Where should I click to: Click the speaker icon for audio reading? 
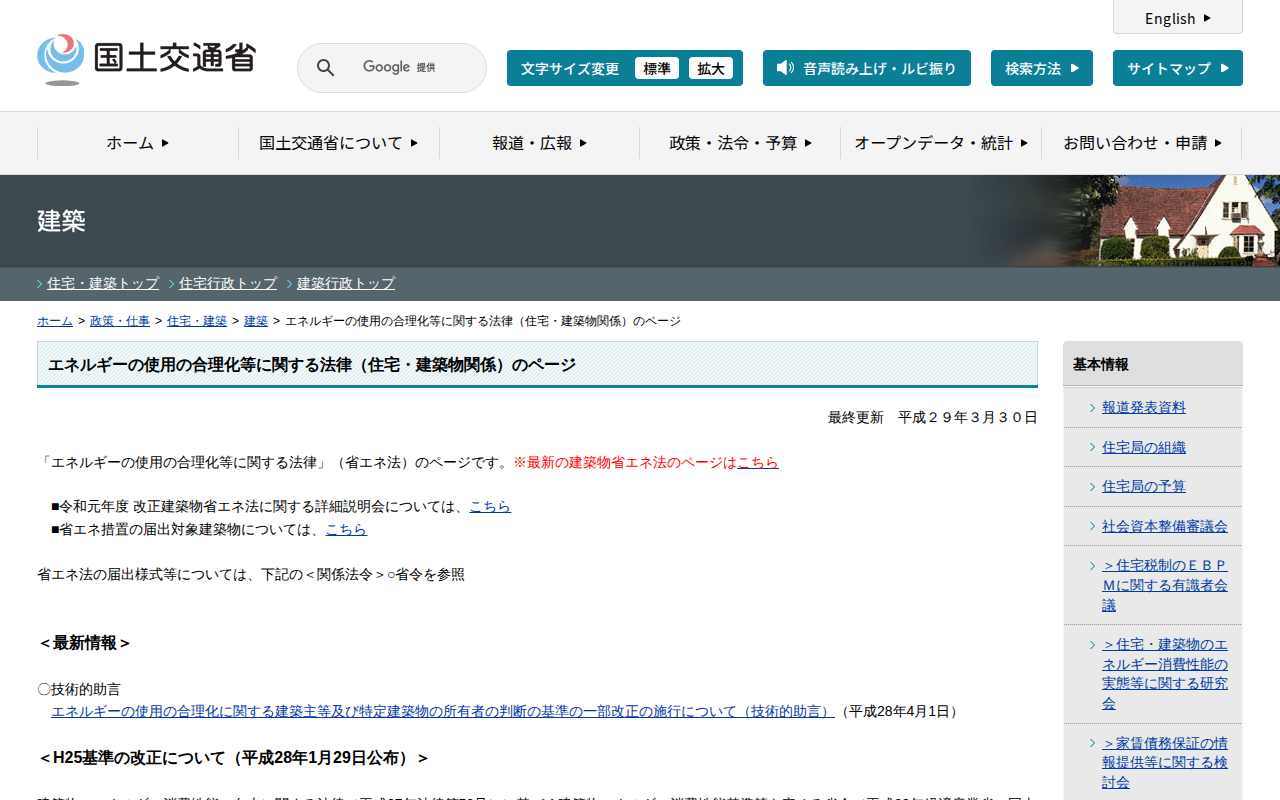[x=785, y=68]
